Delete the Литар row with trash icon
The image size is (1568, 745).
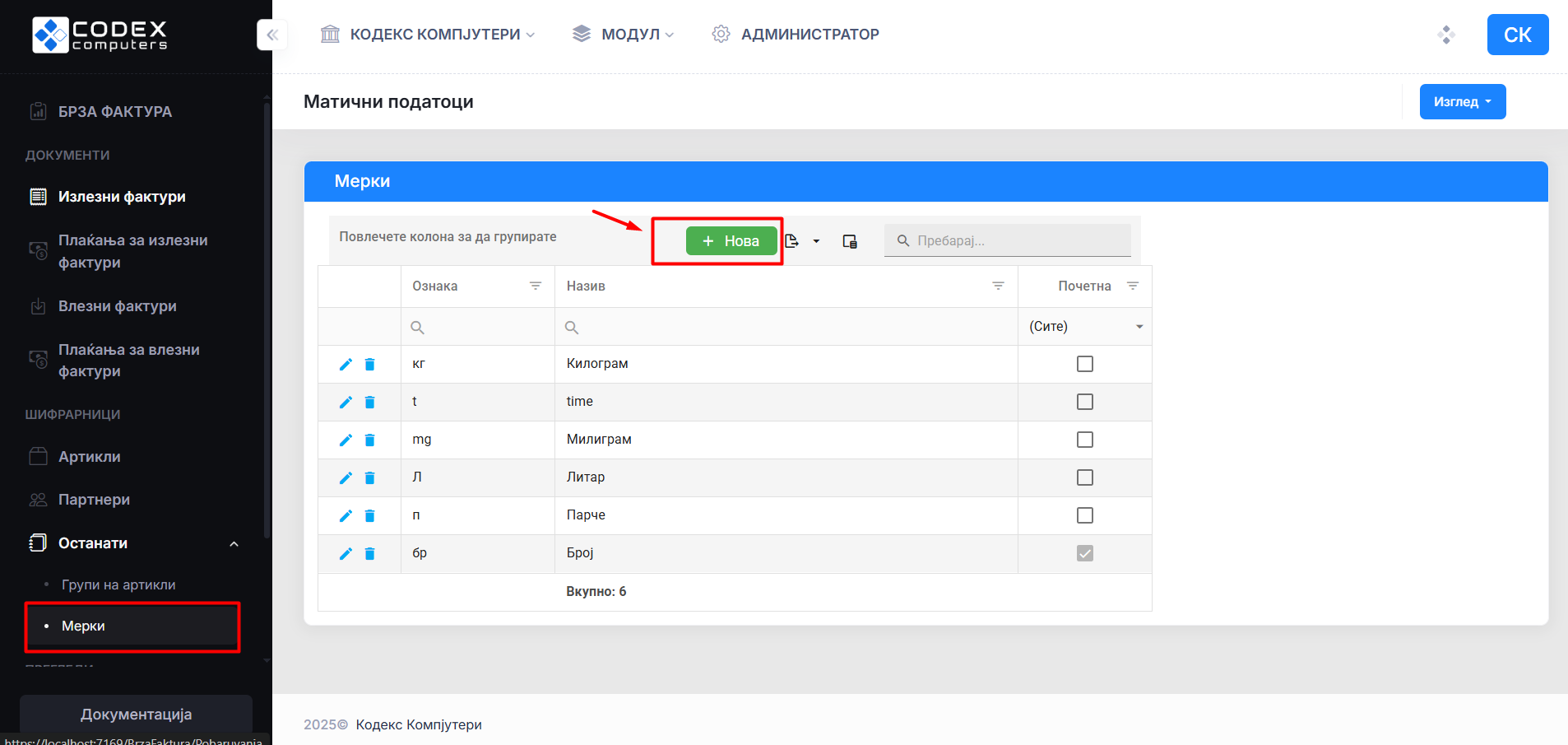coord(370,477)
